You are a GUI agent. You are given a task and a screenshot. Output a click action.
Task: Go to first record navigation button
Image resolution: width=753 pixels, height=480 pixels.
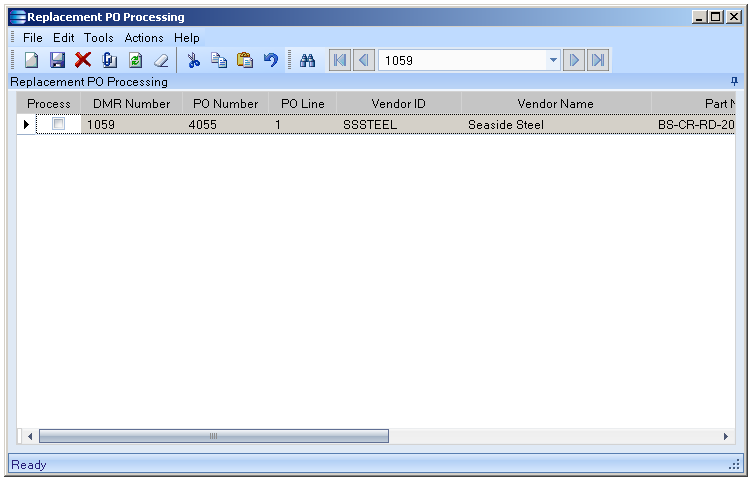pos(340,60)
